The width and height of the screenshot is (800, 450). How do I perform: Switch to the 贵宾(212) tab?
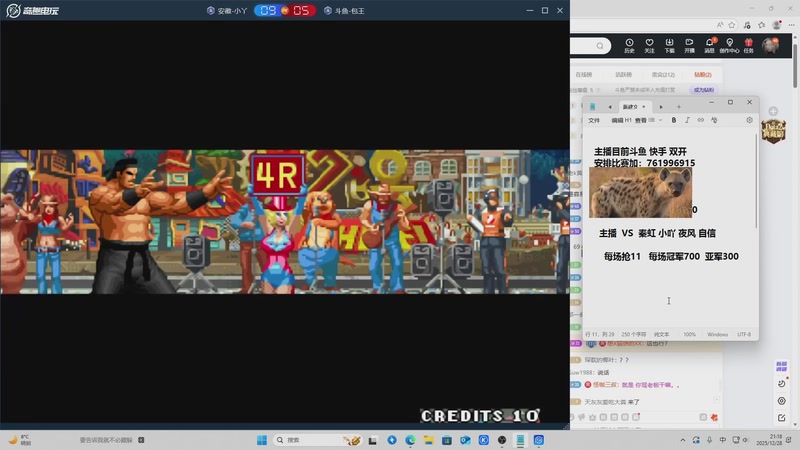pyautogui.click(x=663, y=74)
